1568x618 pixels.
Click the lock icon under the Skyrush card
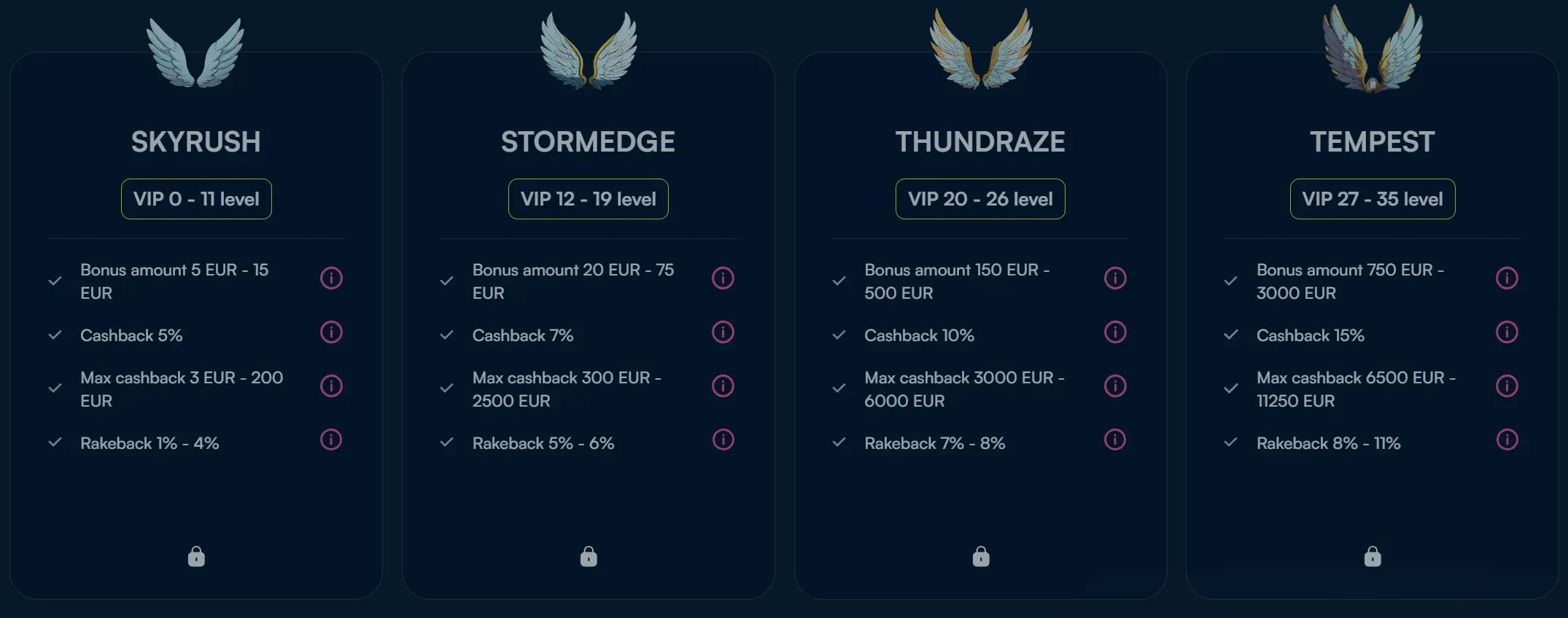click(x=196, y=557)
